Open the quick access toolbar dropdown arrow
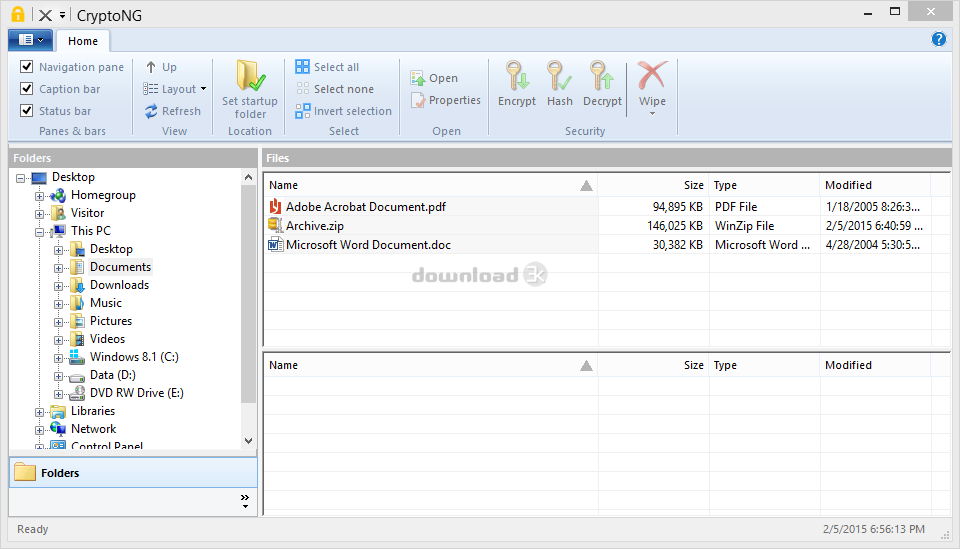The height and width of the screenshot is (549, 960). pyautogui.click(x=62, y=15)
